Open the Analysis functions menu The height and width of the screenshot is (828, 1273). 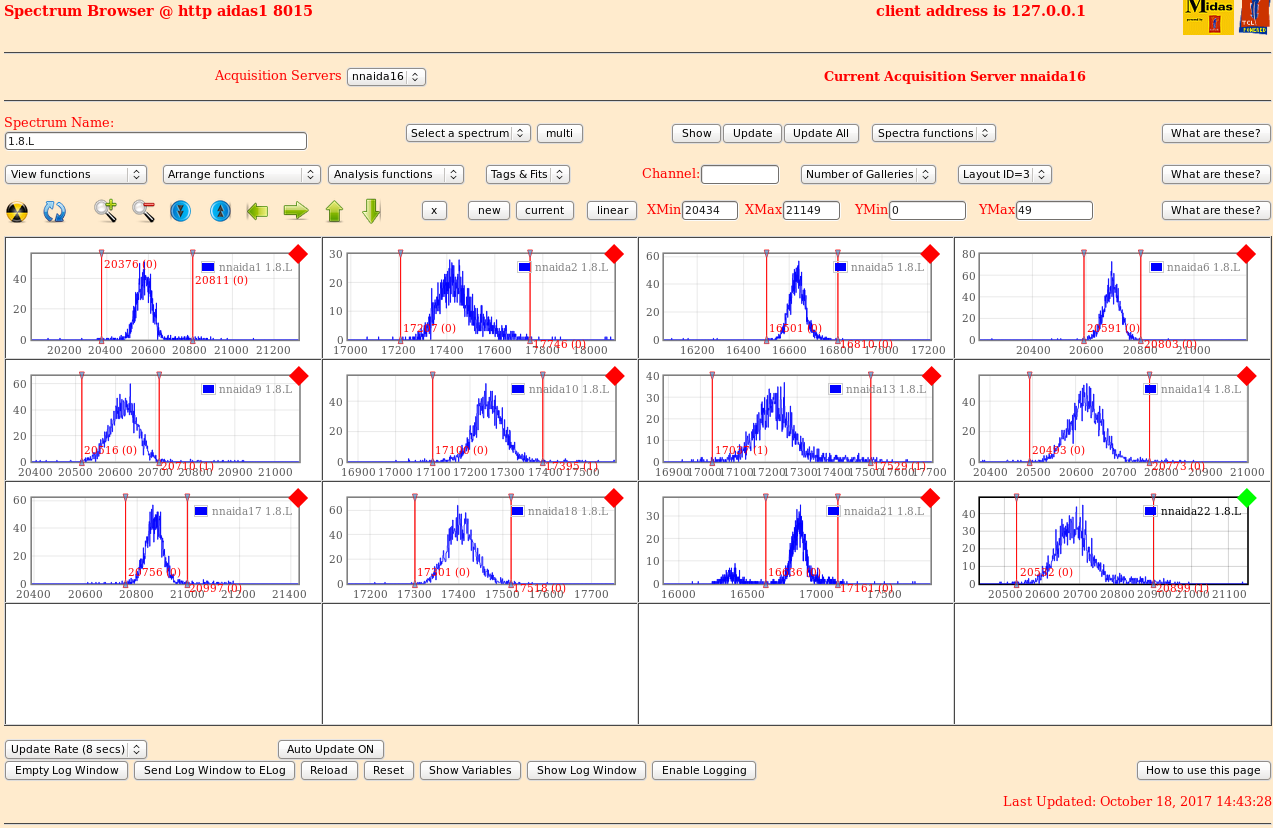[395, 174]
